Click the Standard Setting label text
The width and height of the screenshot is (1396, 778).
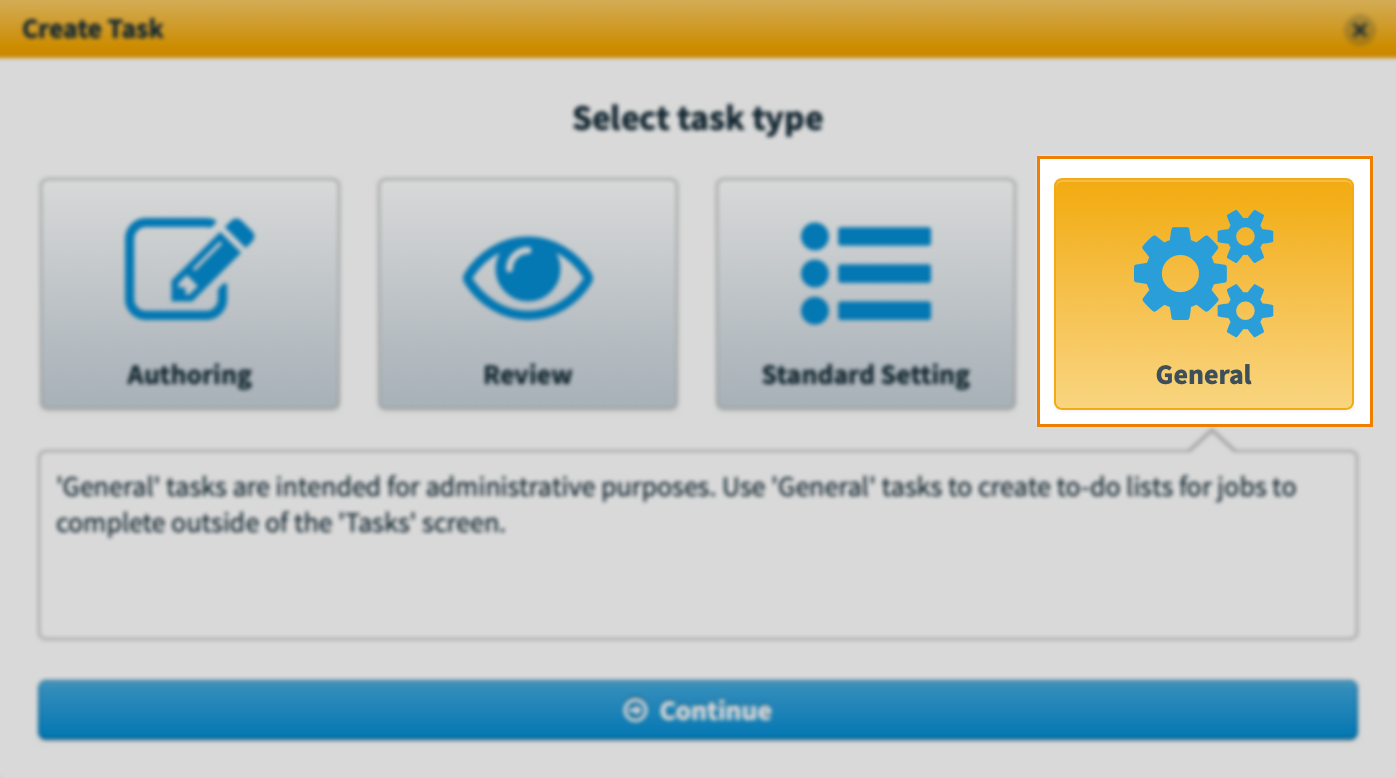pos(866,375)
